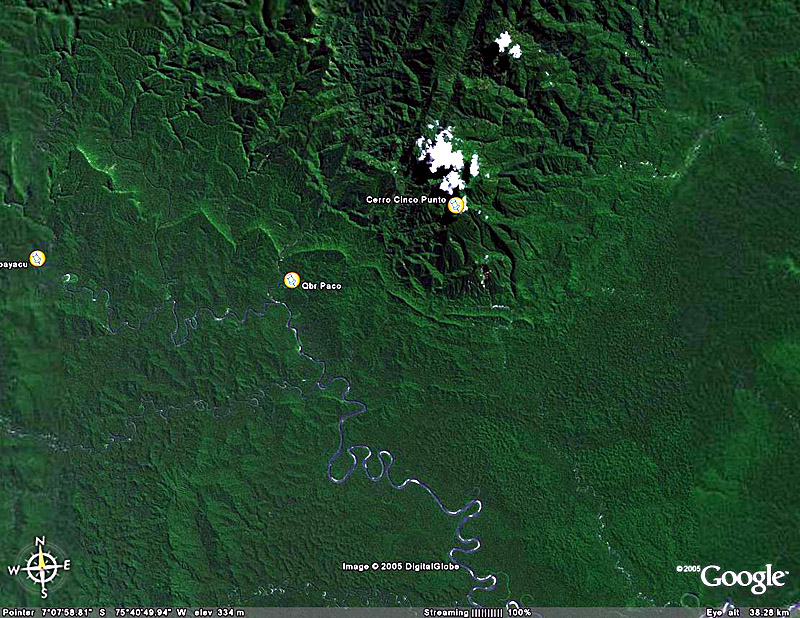Click the large white cloud on the map

[444, 156]
